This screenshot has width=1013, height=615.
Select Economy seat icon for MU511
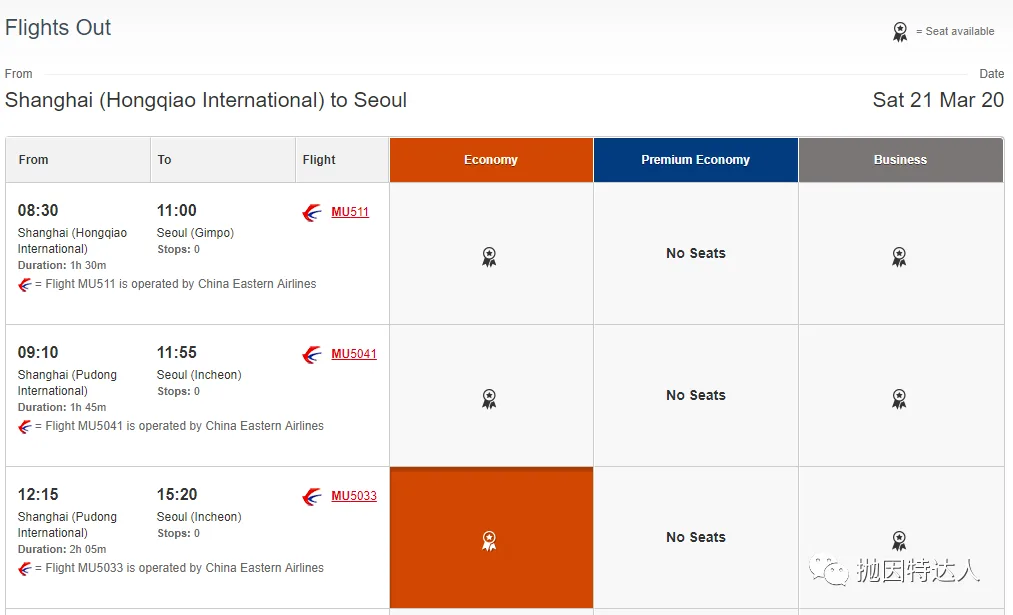(489, 257)
